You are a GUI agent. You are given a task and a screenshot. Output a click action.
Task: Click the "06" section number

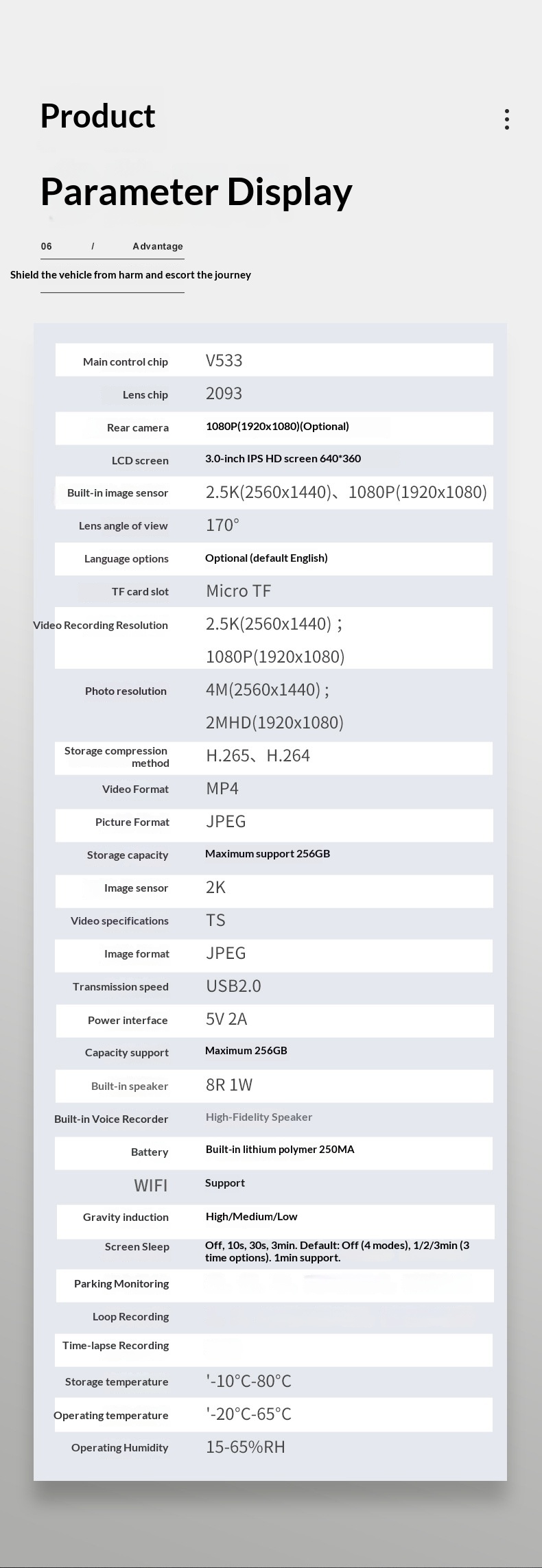point(47,246)
